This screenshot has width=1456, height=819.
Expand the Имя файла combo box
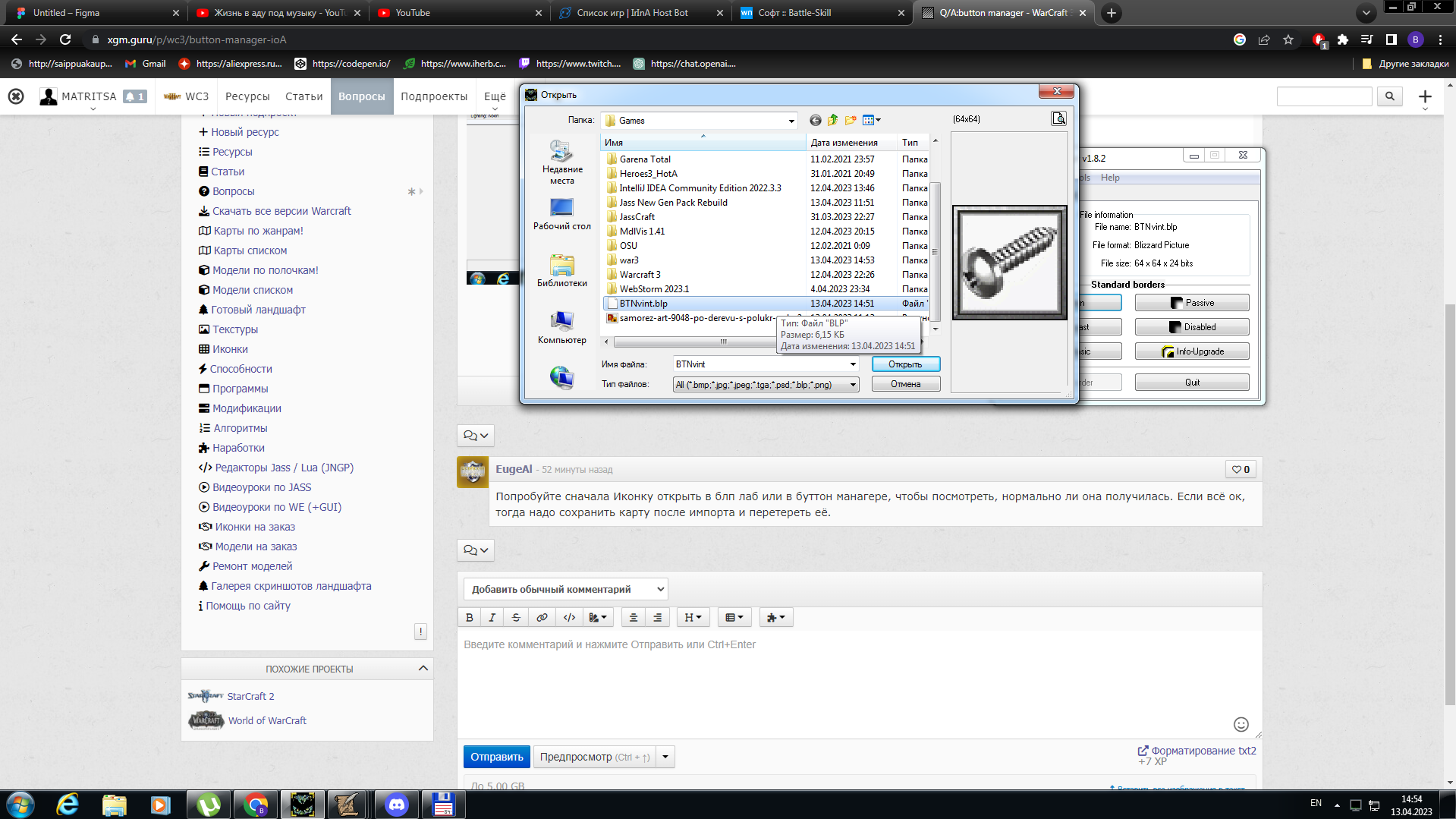click(x=853, y=364)
